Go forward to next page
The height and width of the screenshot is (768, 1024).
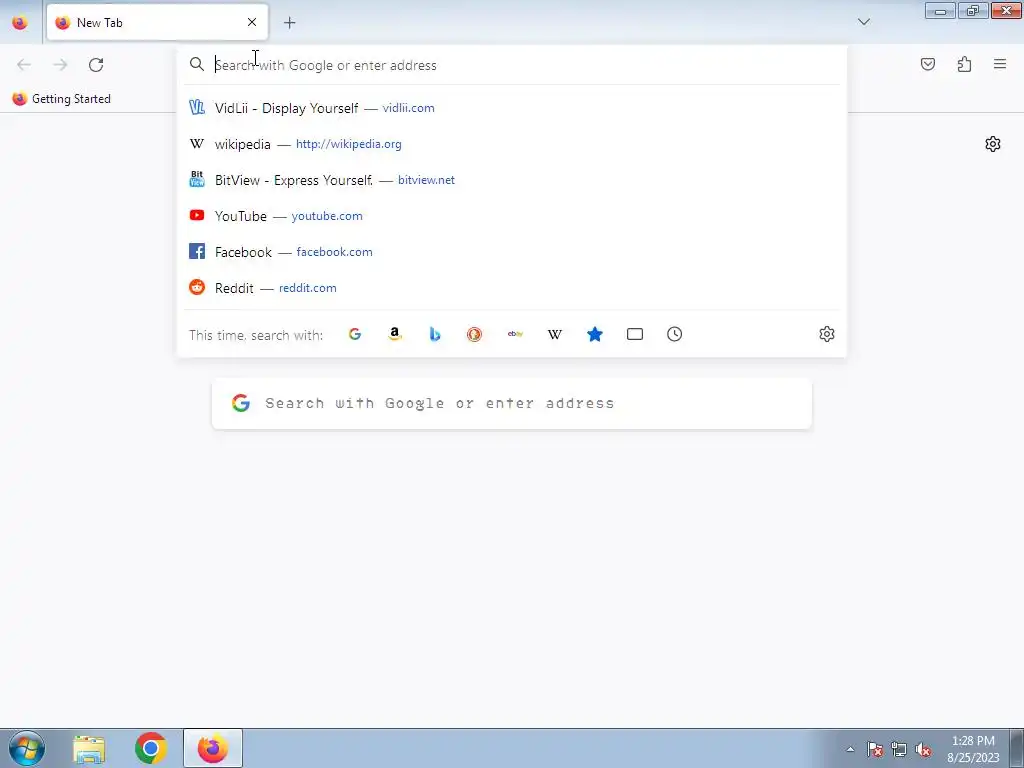[x=60, y=65]
